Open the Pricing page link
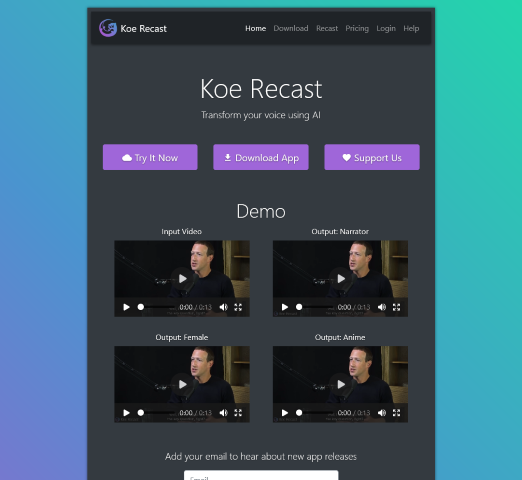Image resolution: width=522 pixels, height=480 pixels. pyautogui.click(x=357, y=28)
